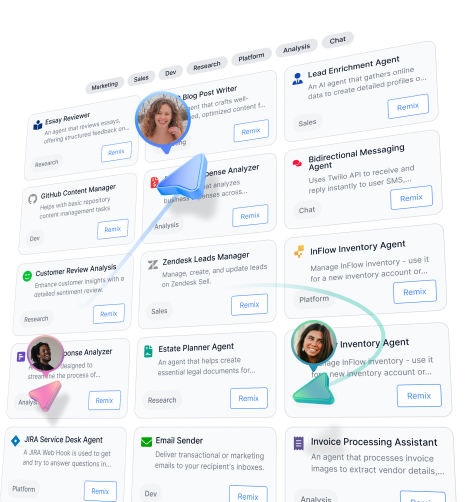Click the Essay Reviewer icon
The height and width of the screenshot is (502, 470).
click(x=38, y=125)
